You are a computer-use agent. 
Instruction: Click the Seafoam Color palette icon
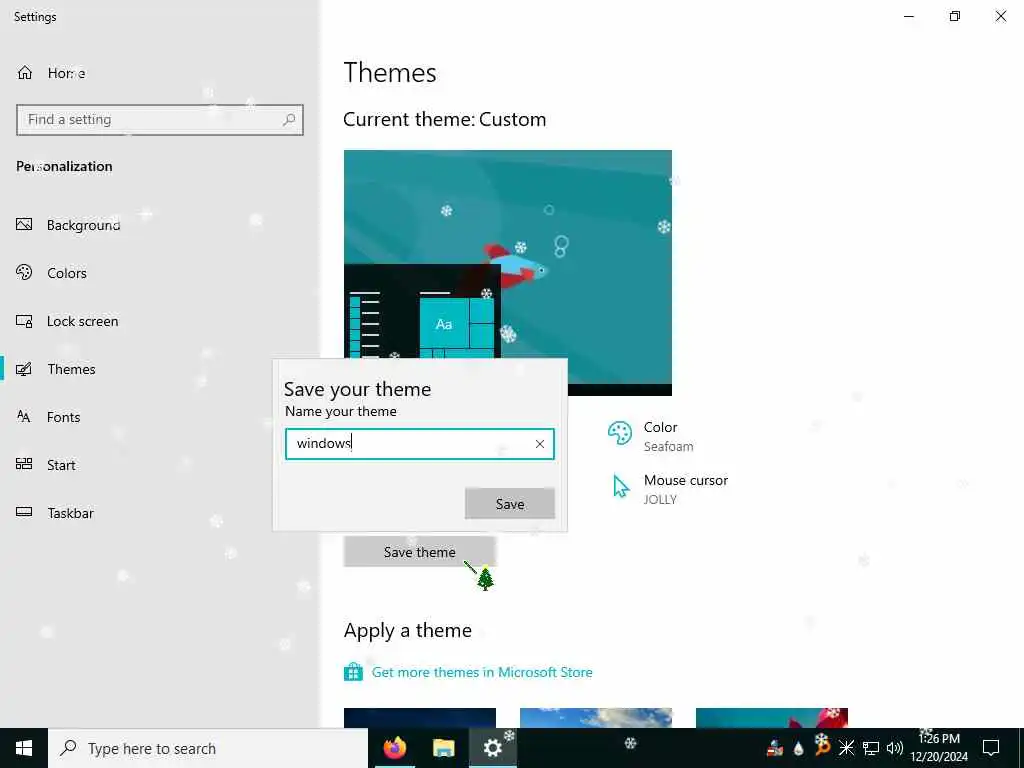click(x=619, y=433)
